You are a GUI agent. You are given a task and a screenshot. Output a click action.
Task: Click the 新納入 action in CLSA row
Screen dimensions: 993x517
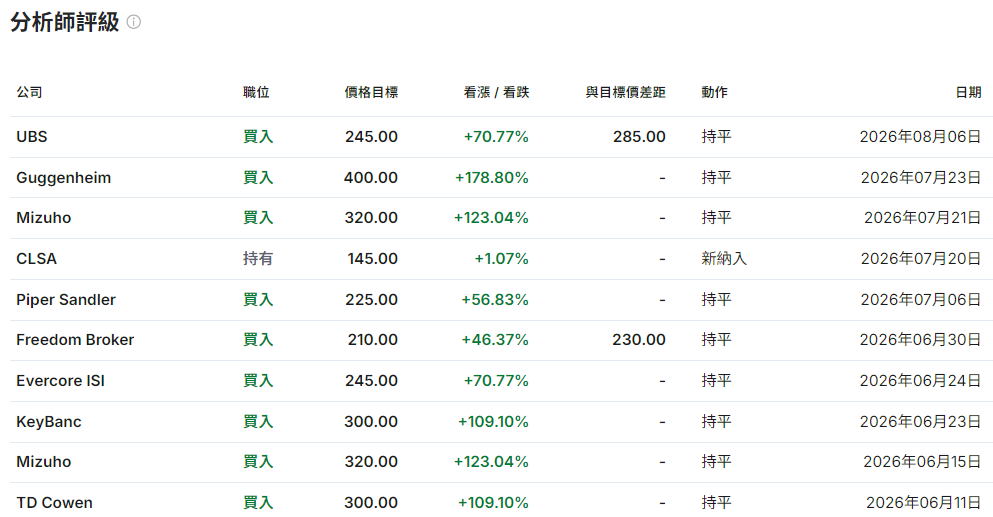724,258
